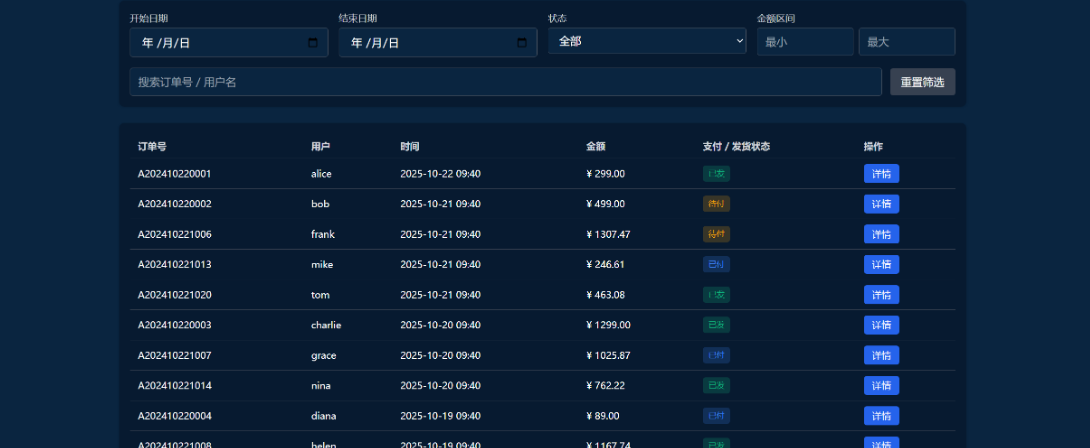
Task: Open 详情 for grace's order A202410221007
Action: 881,355
